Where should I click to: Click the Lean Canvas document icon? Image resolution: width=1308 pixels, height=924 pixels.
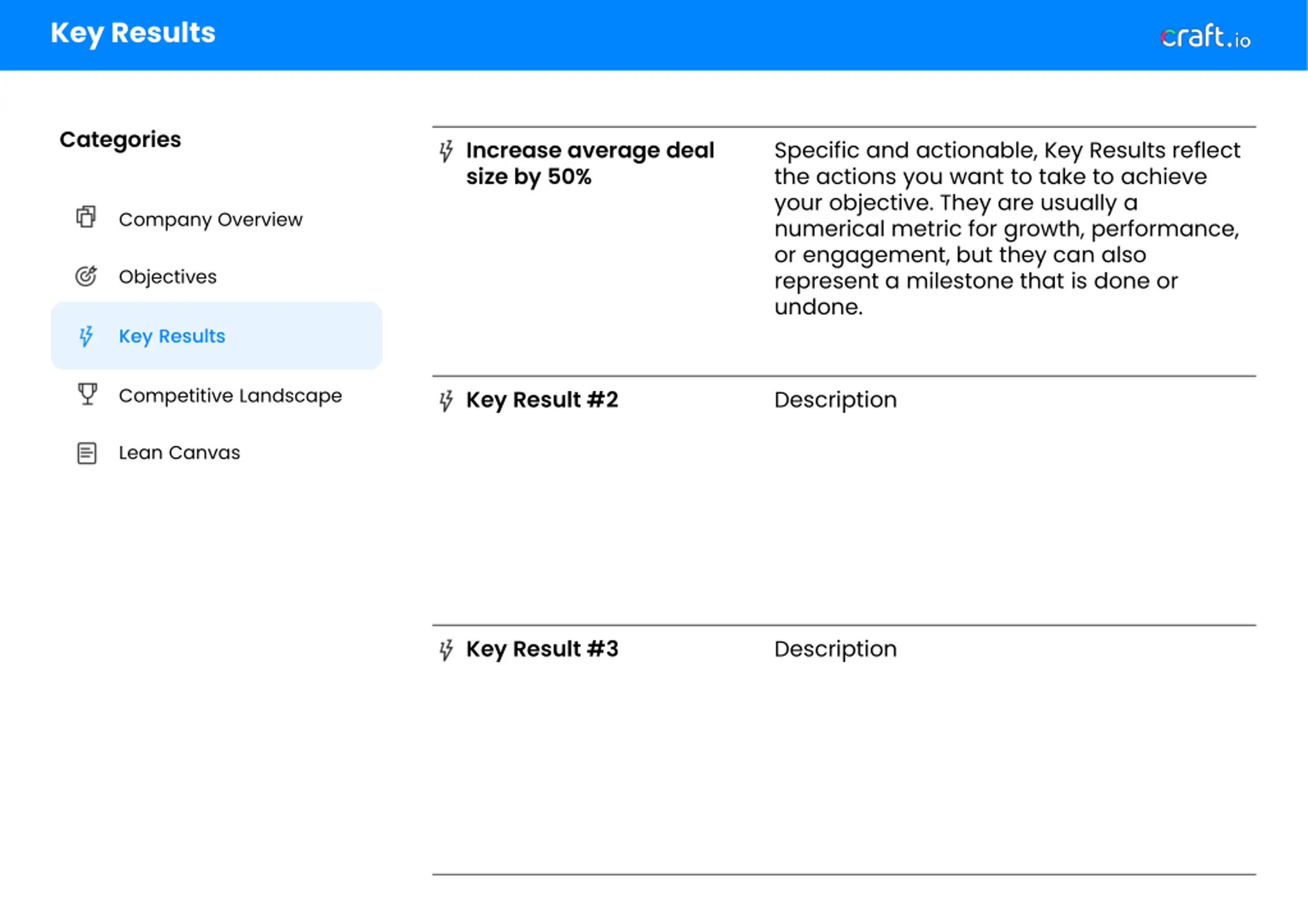(86, 454)
